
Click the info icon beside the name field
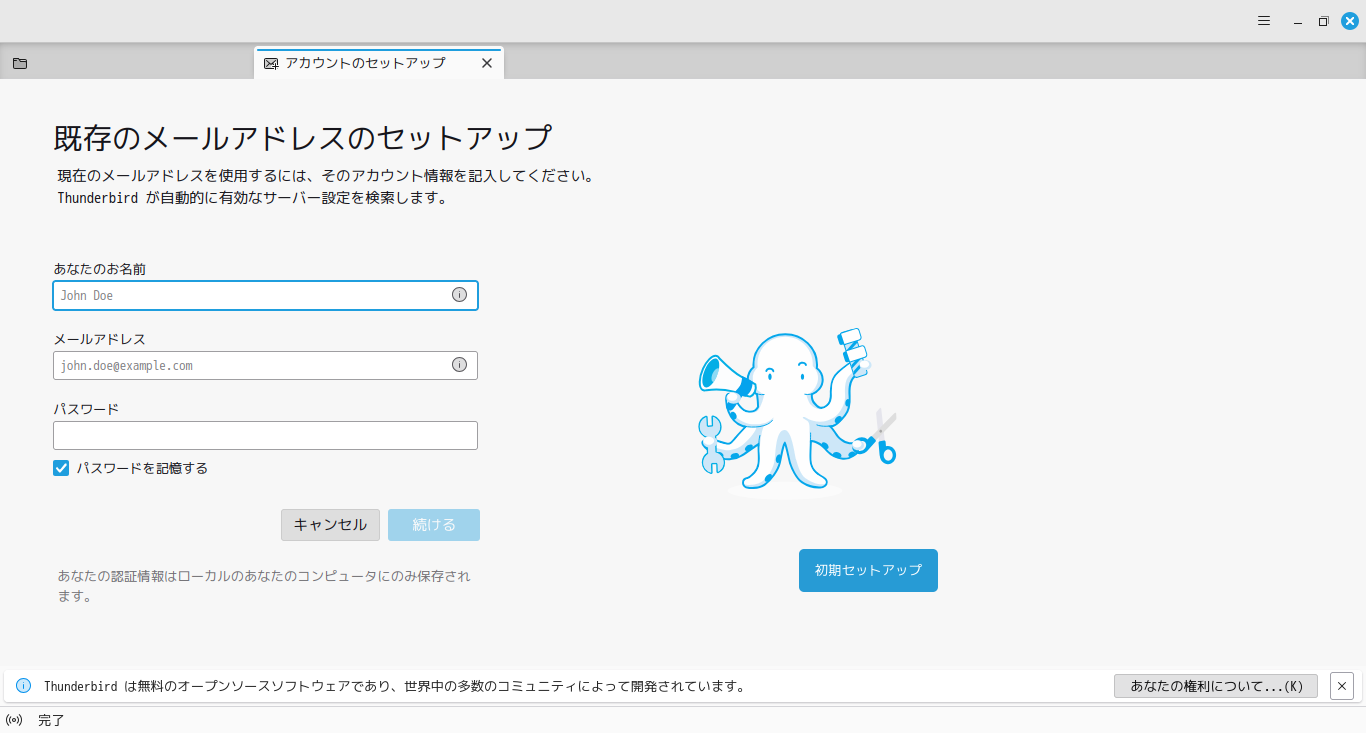coord(459,295)
